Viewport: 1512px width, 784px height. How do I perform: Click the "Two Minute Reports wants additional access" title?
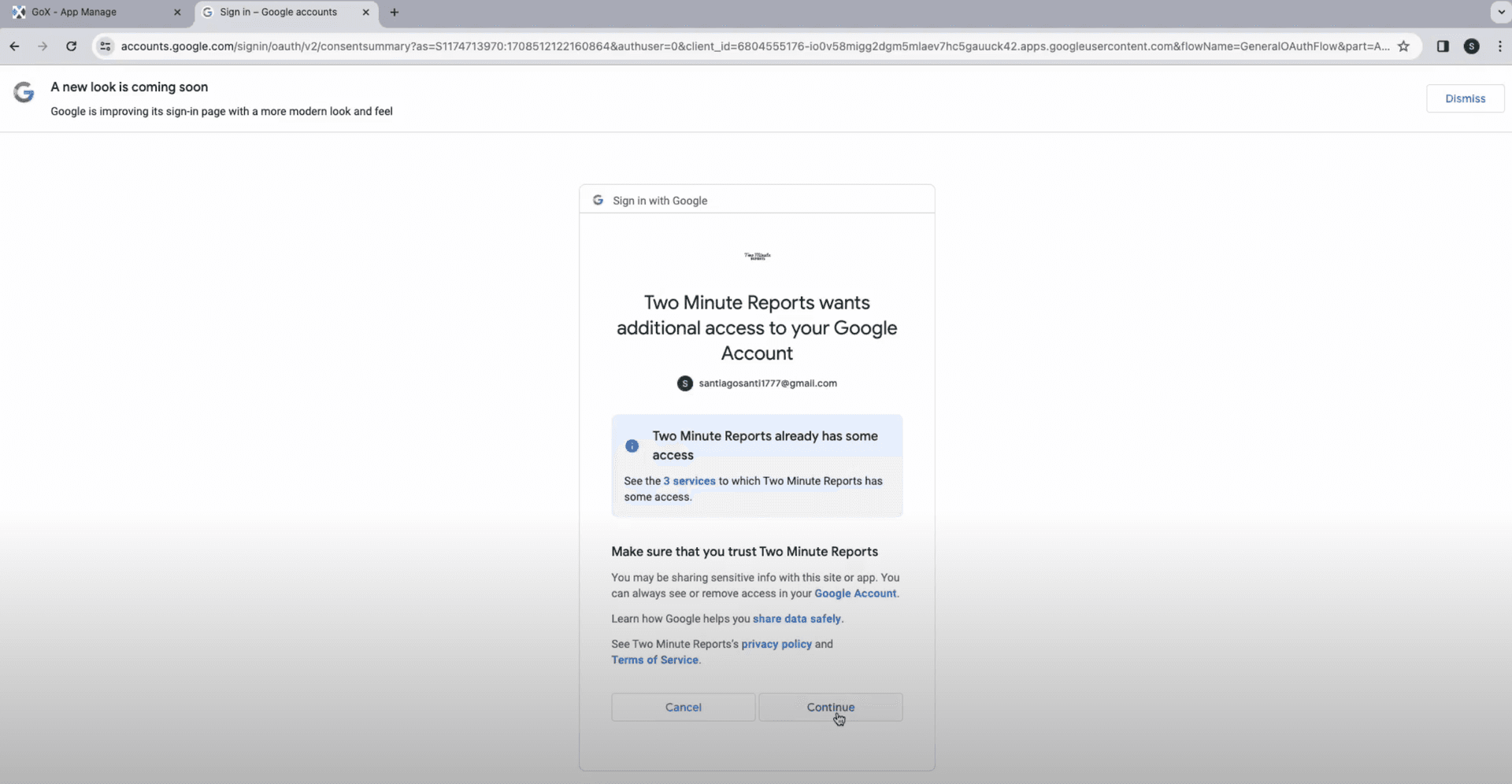pos(757,327)
